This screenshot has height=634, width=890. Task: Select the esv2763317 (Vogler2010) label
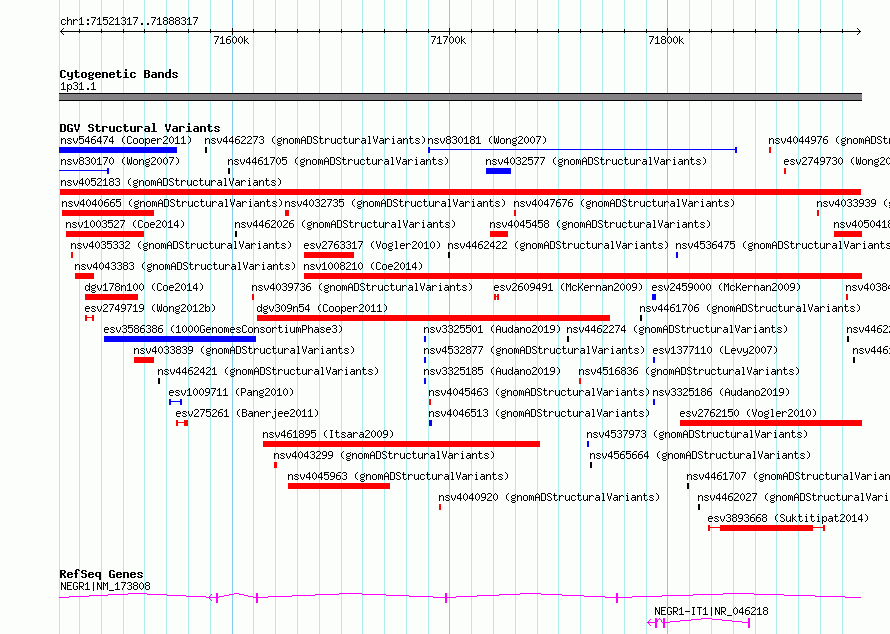point(372,245)
